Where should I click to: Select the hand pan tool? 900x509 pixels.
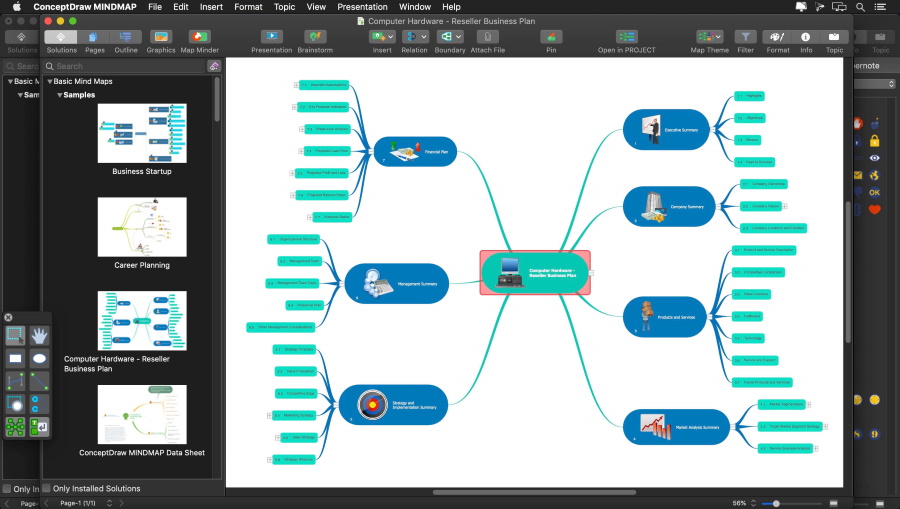tap(39, 335)
